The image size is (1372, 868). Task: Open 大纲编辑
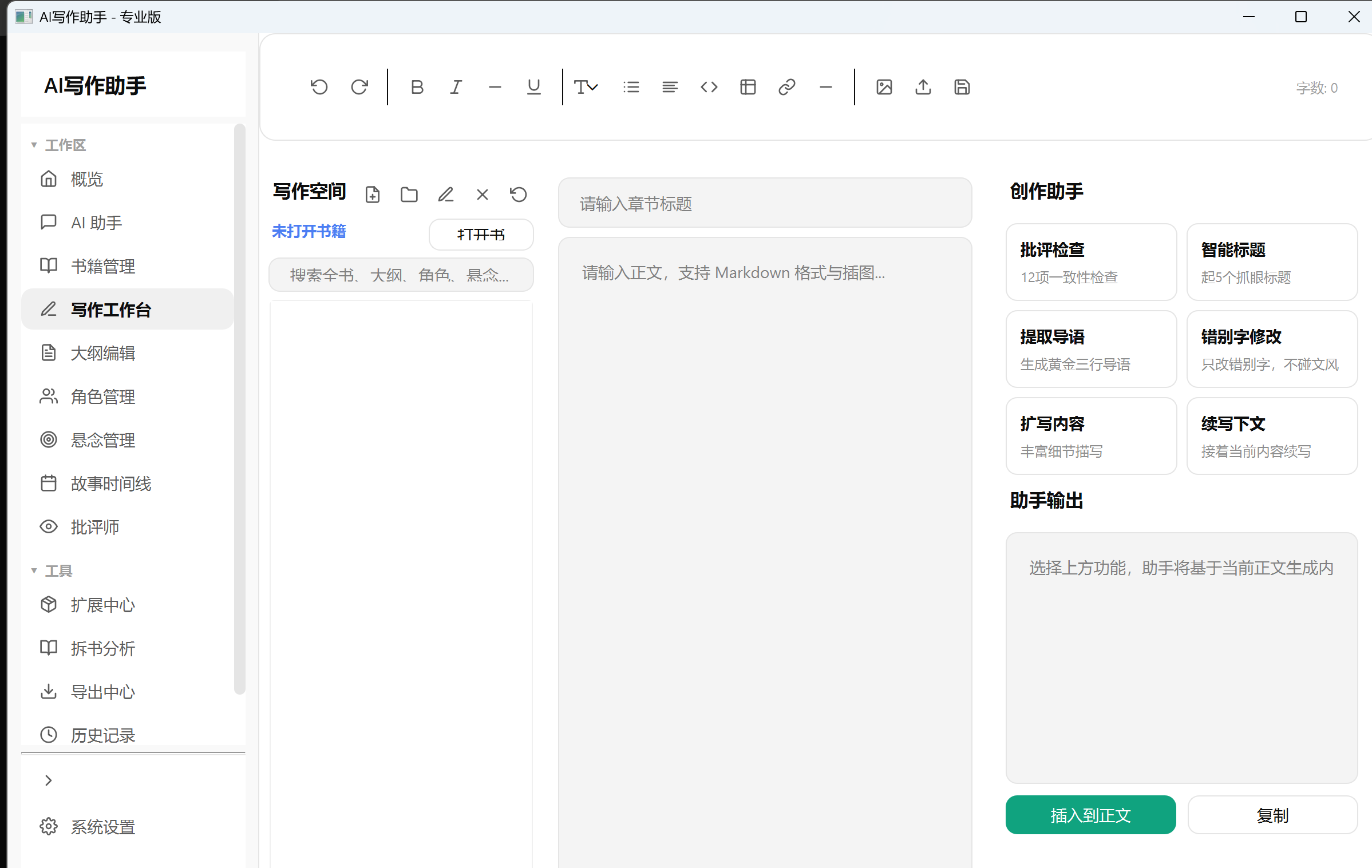[x=127, y=353]
